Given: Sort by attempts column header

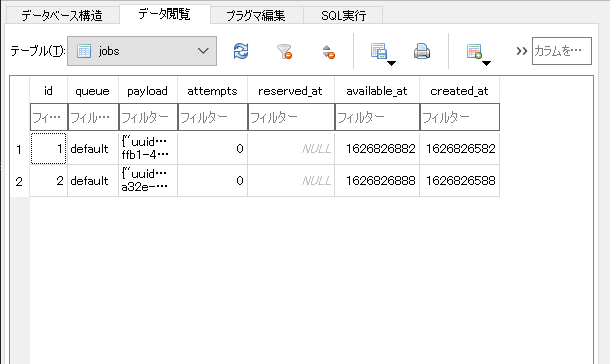Looking at the screenshot, I should pyautogui.click(x=212, y=91).
